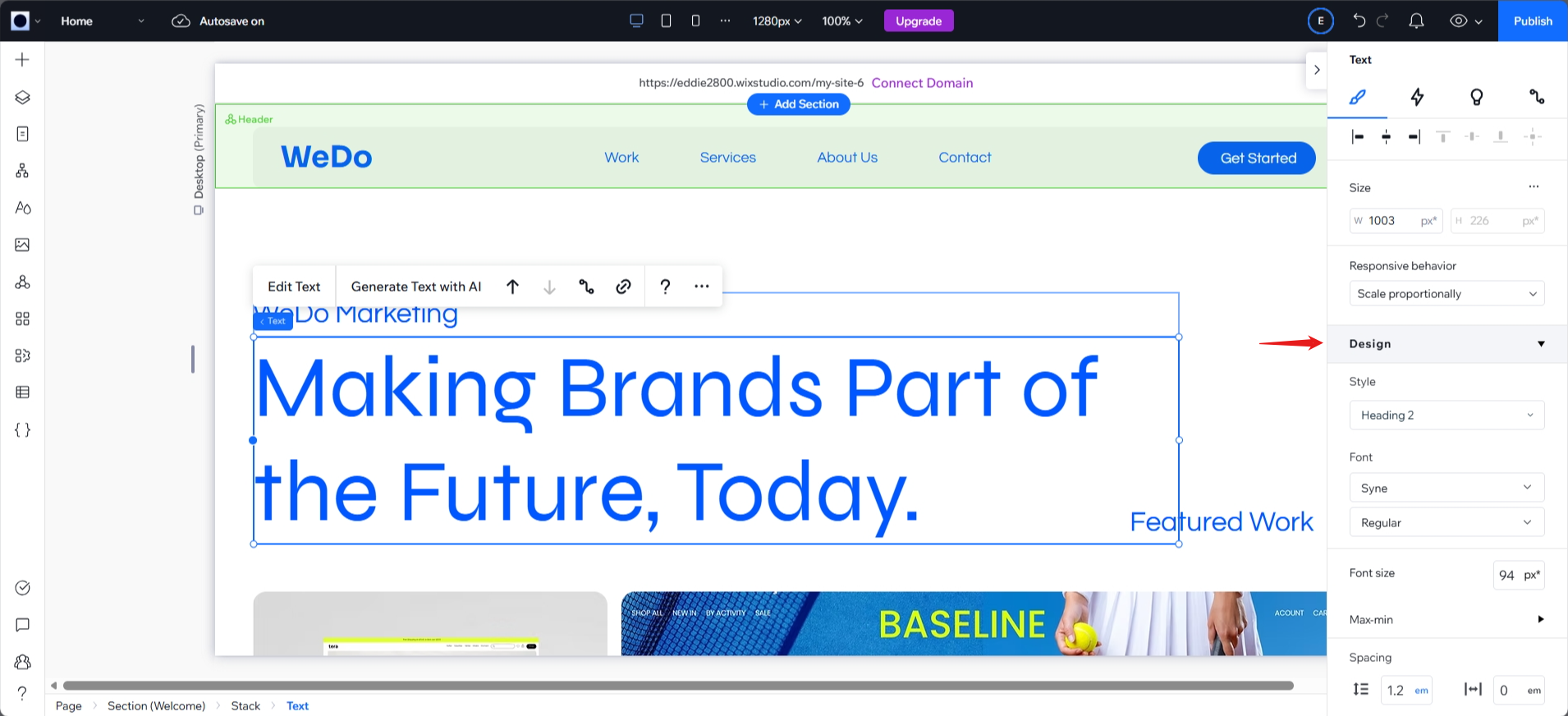
Task: Open the CMS table icon
Action: click(x=22, y=392)
